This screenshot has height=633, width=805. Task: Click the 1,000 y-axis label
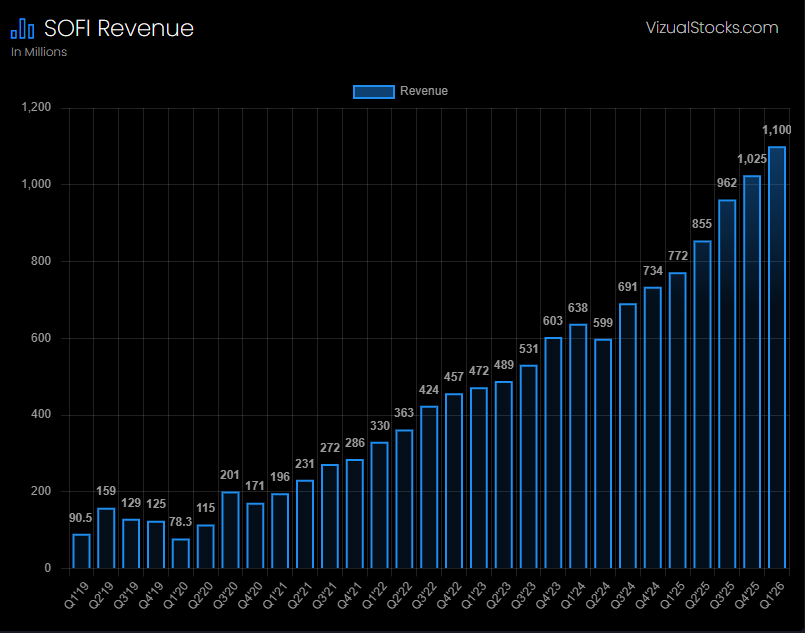tap(36, 184)
